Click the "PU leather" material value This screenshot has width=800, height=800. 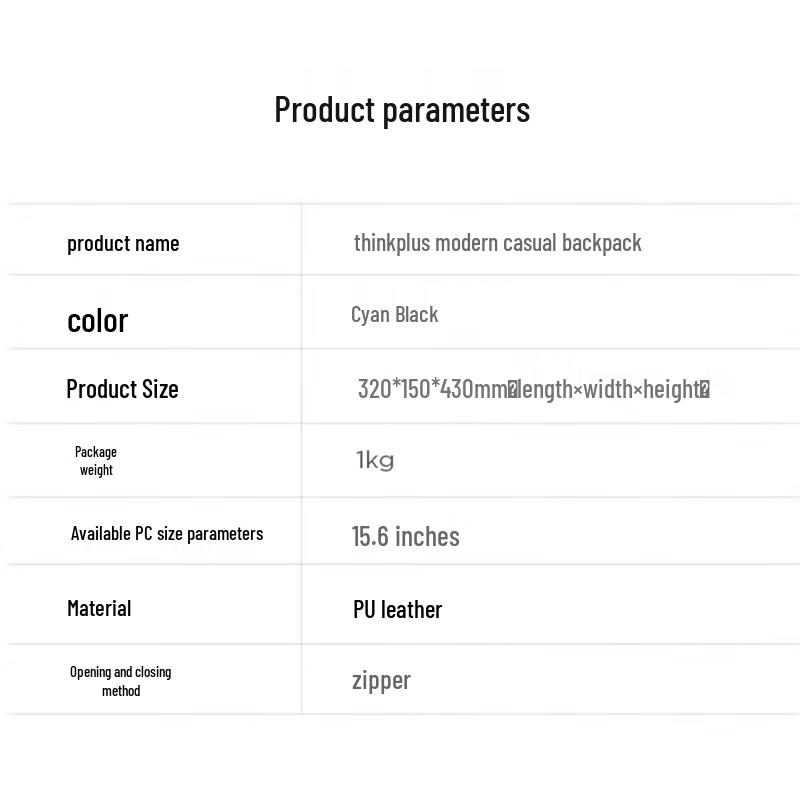[x=397, y=609]
